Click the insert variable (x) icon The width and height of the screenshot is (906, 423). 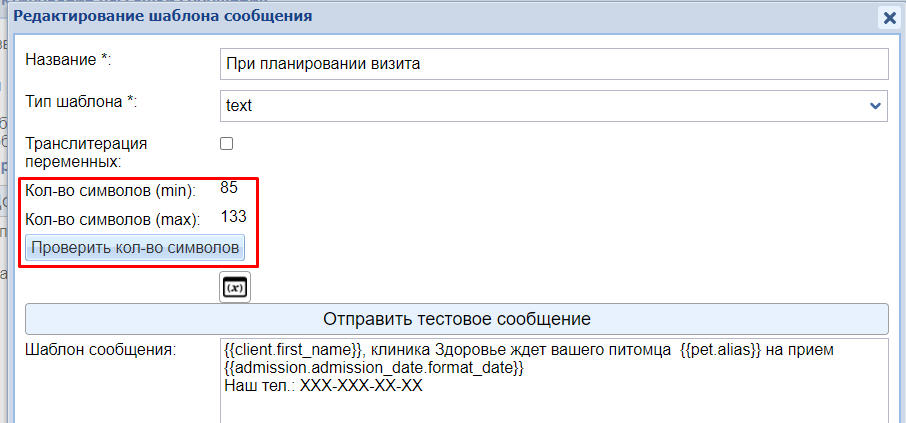(x=235, y=288)
